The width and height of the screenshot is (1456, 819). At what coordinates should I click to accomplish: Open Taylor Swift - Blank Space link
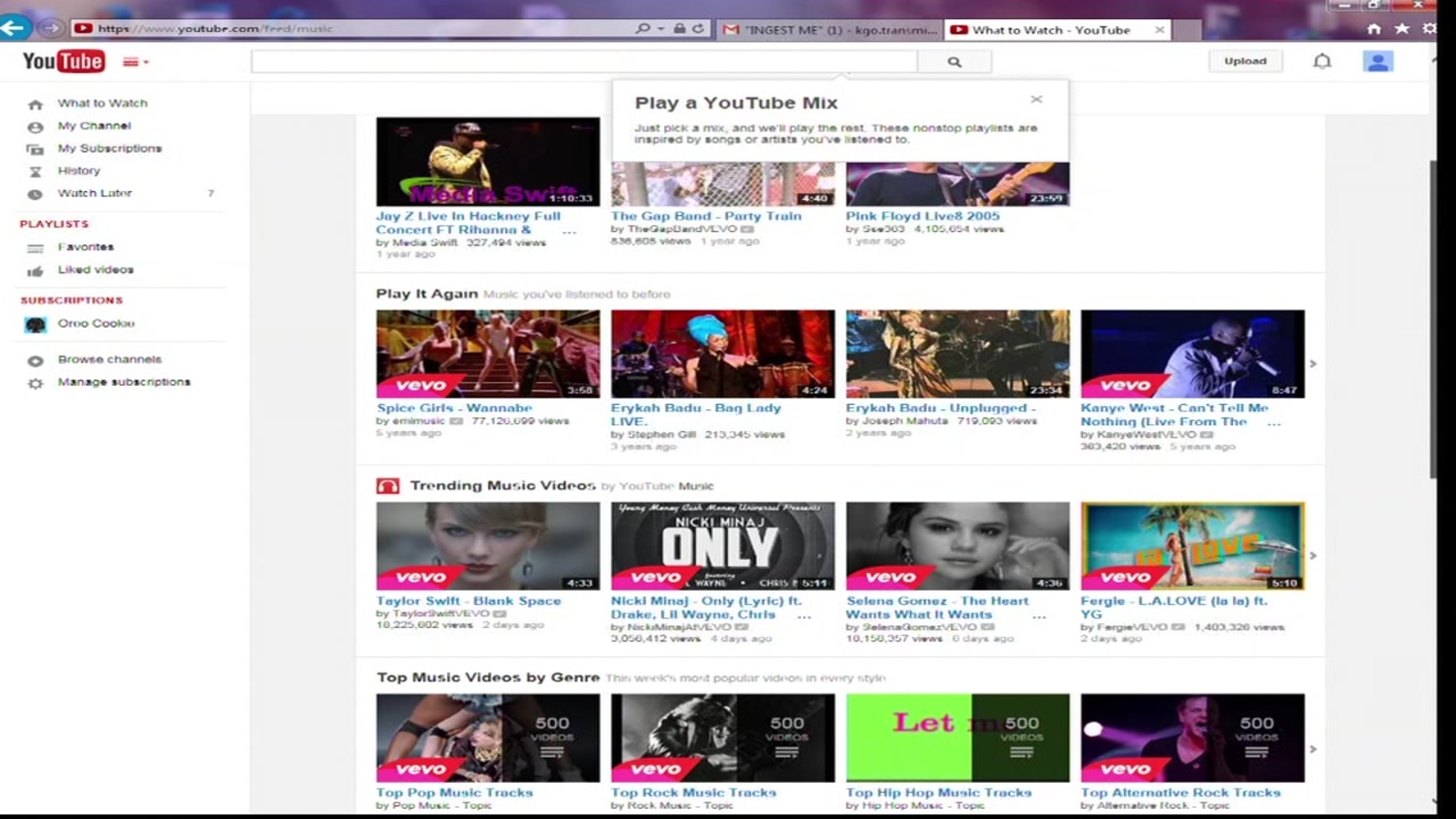469,601
